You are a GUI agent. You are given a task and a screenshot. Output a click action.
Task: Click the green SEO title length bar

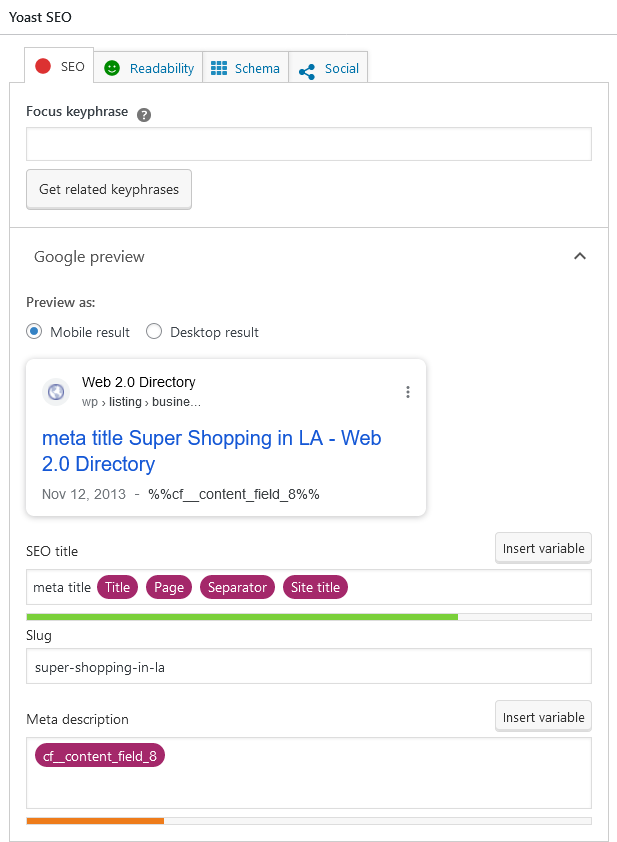pos(242,617)
